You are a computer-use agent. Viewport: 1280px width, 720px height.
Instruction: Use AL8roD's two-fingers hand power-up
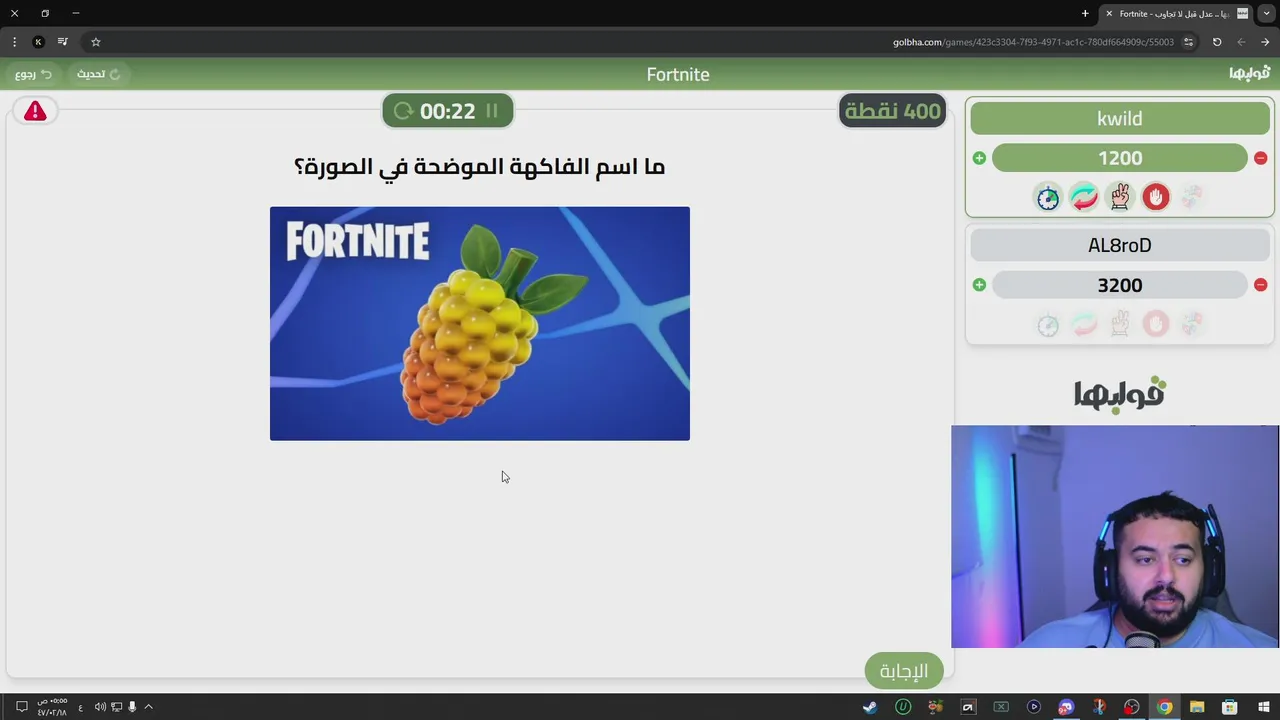coord(1120,324)
